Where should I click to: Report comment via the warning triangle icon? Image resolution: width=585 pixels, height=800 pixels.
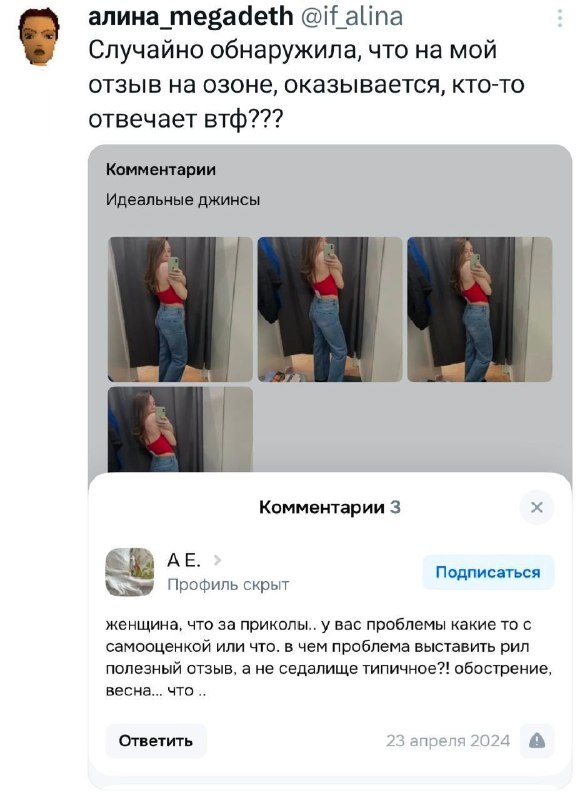click(537, 740)
